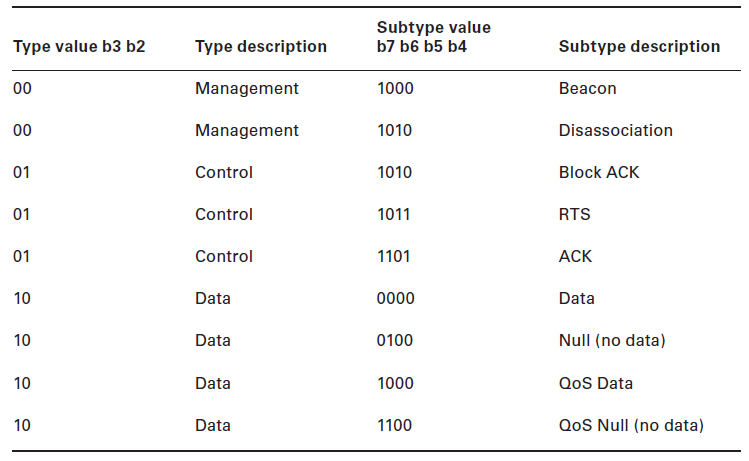Click the "Subtype value b7 b6 b5 b4" header

(x=433, y=37)
